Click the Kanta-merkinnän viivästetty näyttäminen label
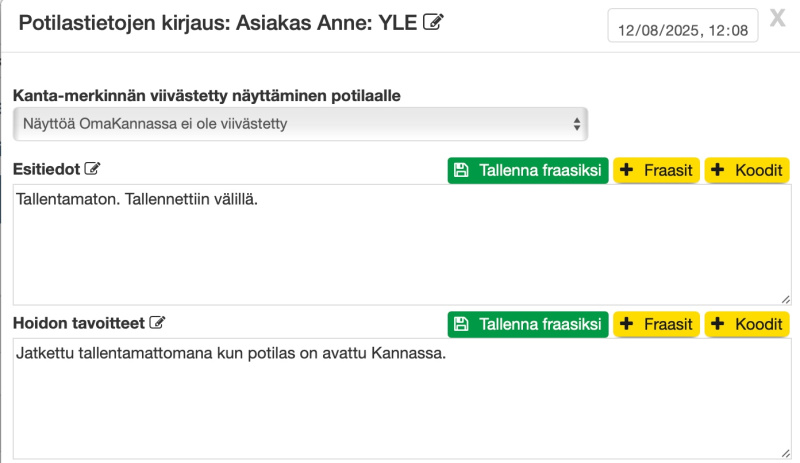 [206, 96]
